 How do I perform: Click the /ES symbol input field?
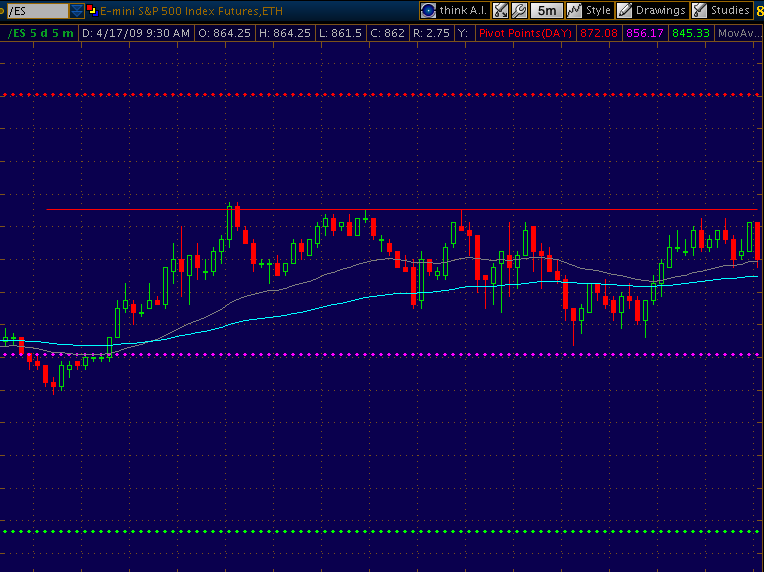[38, 10]
